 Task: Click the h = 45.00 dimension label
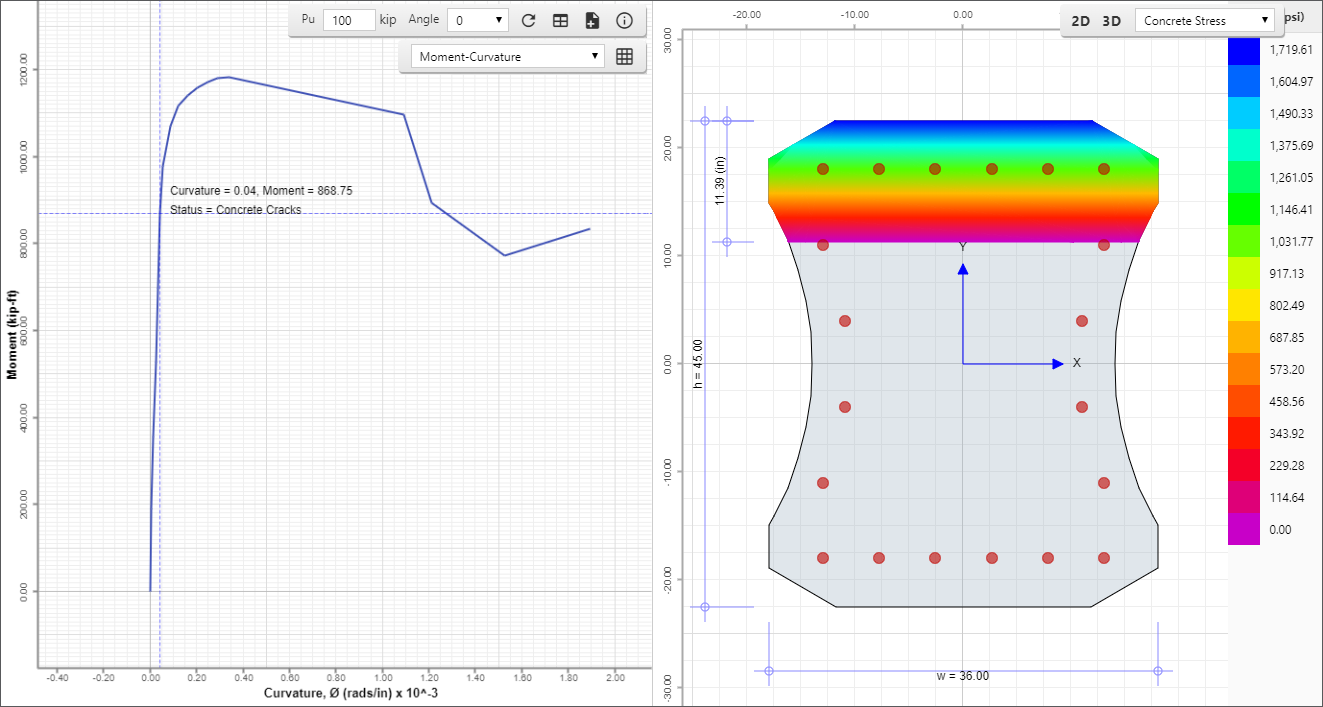[698, 364]
